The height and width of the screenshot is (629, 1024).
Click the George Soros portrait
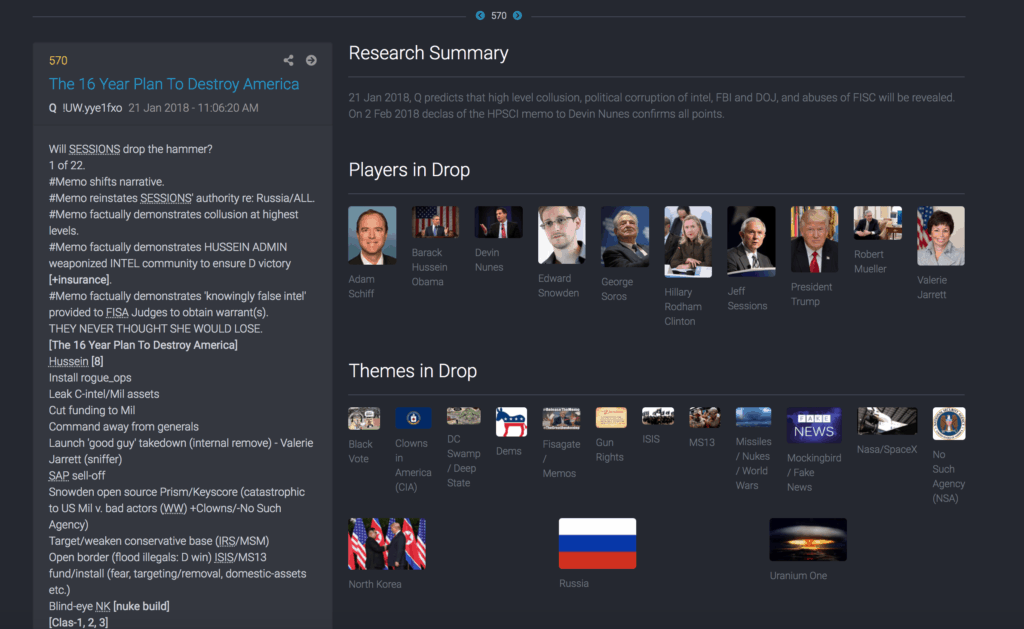click(x=624, y=237)
